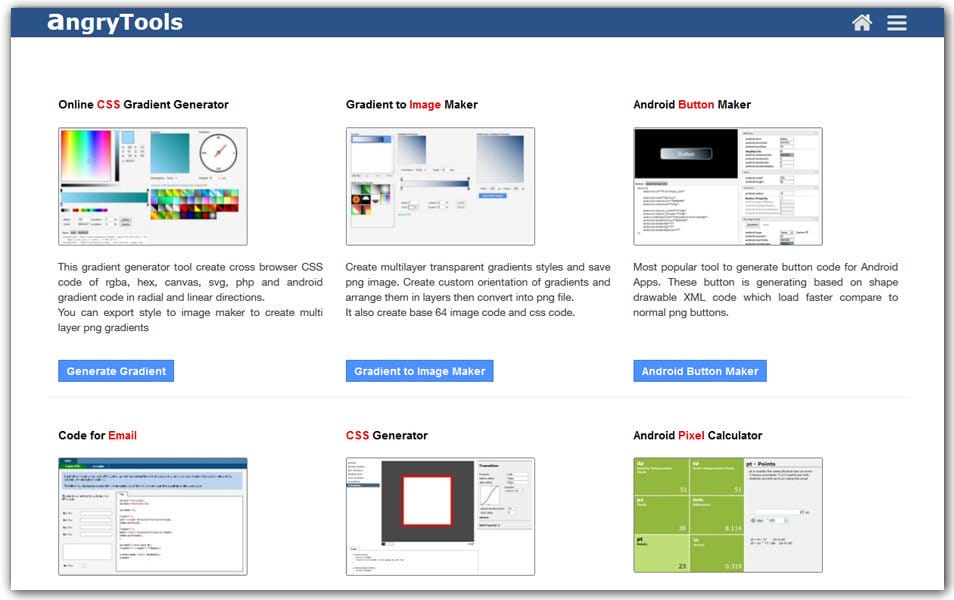Click the Android Button Maker button

click(700, 370)
